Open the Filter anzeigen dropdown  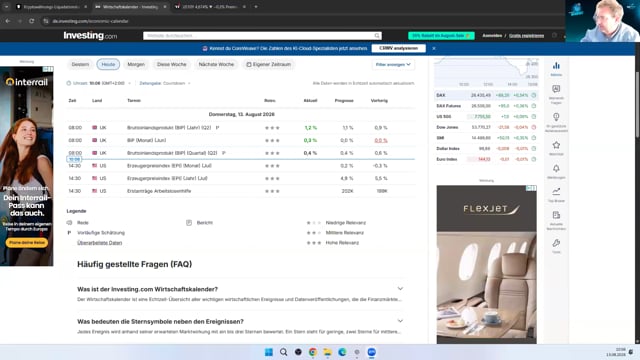[x=393, y=64]
